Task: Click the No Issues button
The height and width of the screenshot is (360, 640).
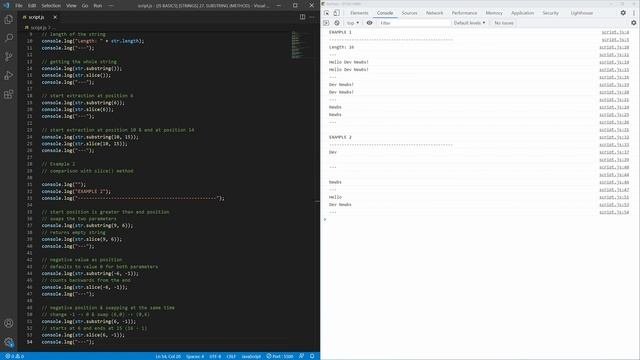Action: [504, 23]
